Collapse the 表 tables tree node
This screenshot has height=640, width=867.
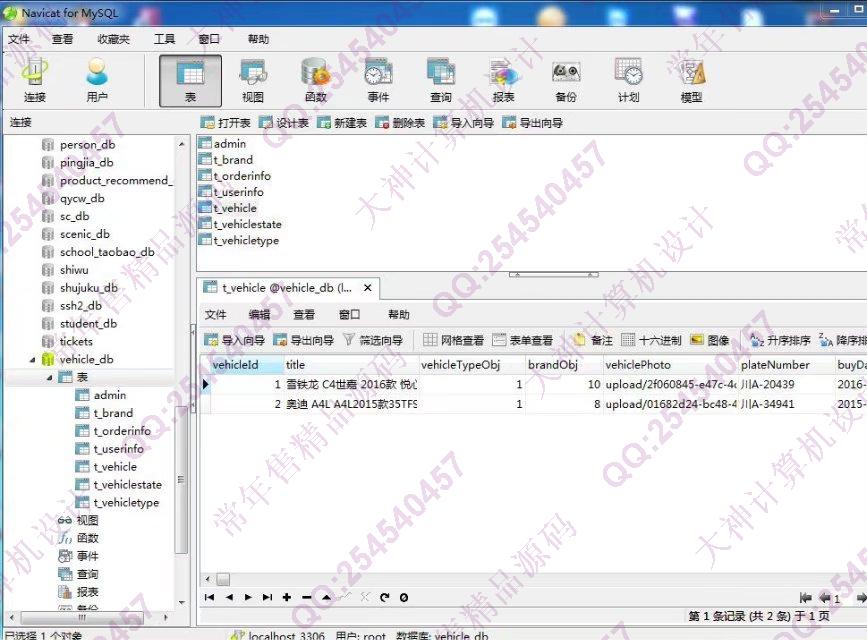pos(50,378)
